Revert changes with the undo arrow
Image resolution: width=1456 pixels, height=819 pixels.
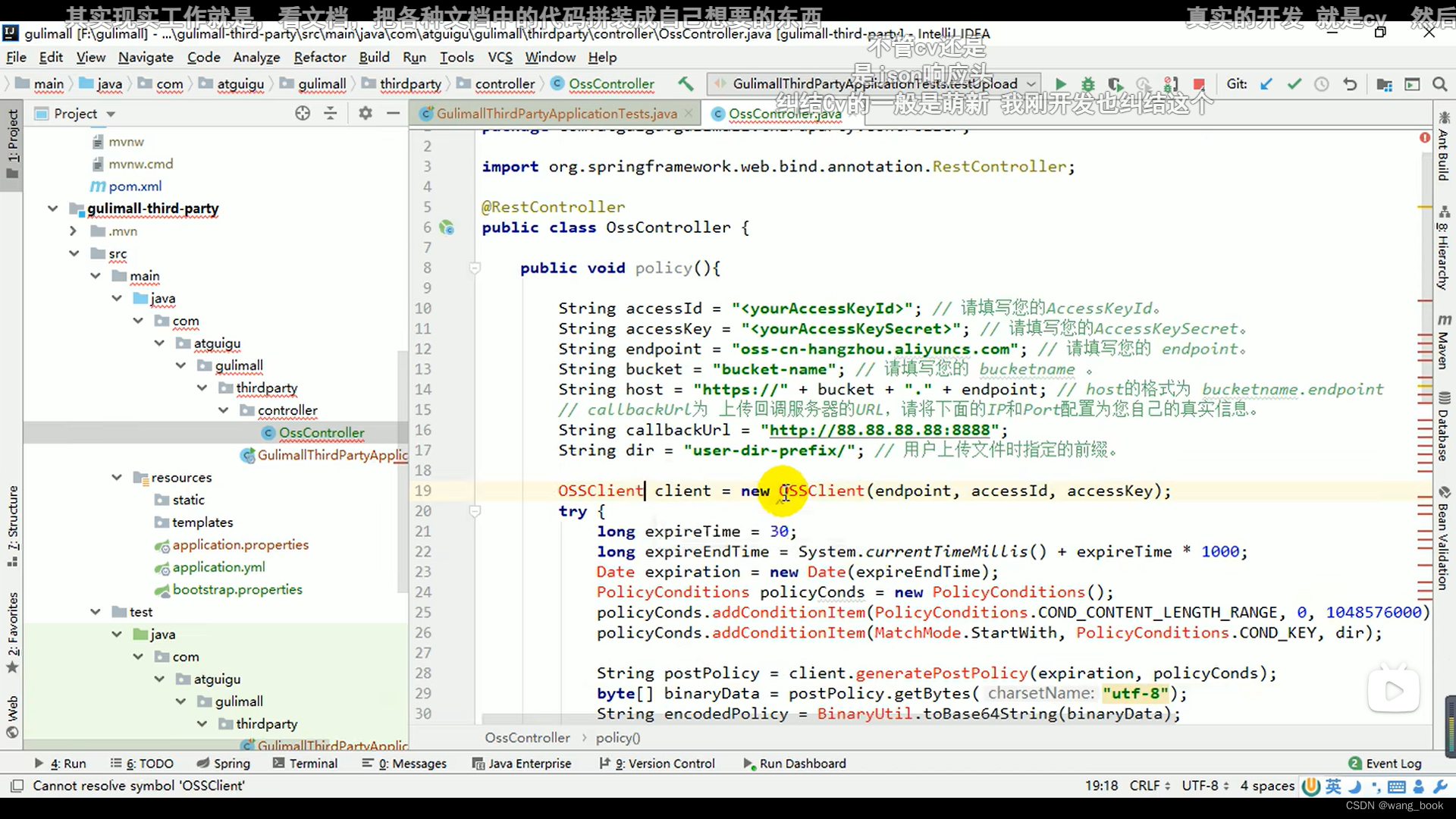(1350, 84)
